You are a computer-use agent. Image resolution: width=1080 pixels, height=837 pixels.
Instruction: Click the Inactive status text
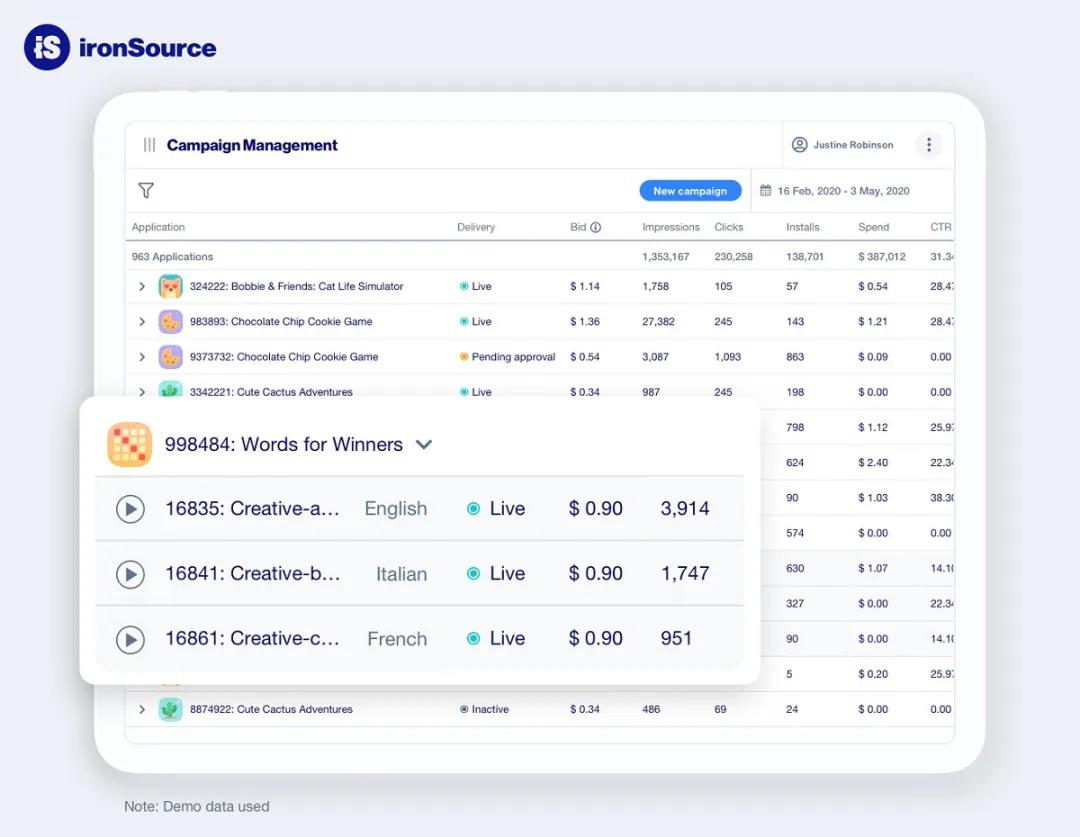pos(490,709)
